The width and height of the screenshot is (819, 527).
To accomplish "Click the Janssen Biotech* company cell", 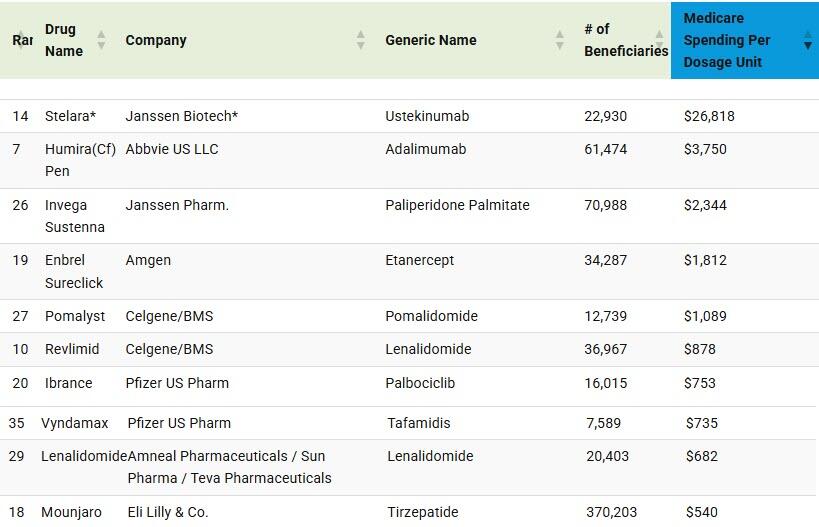I will point(182,116).
